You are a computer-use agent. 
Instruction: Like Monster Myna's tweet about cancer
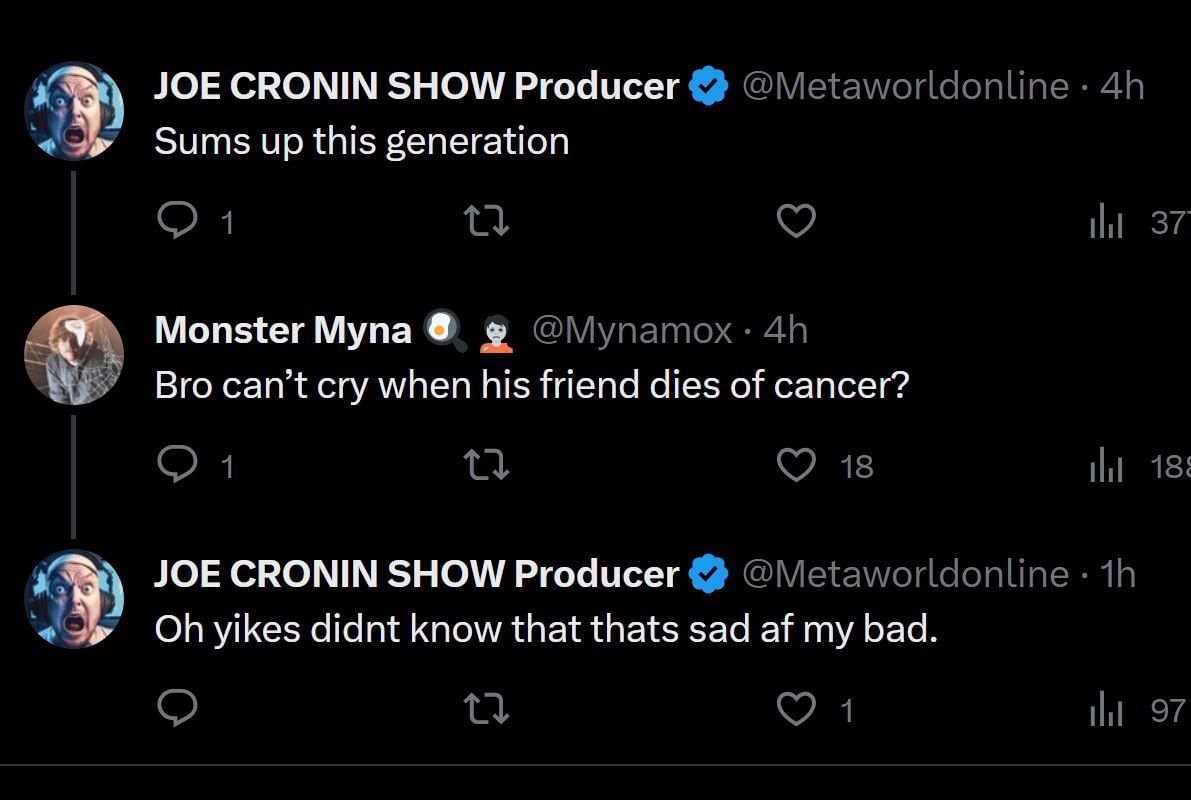(x=796, y=465)
